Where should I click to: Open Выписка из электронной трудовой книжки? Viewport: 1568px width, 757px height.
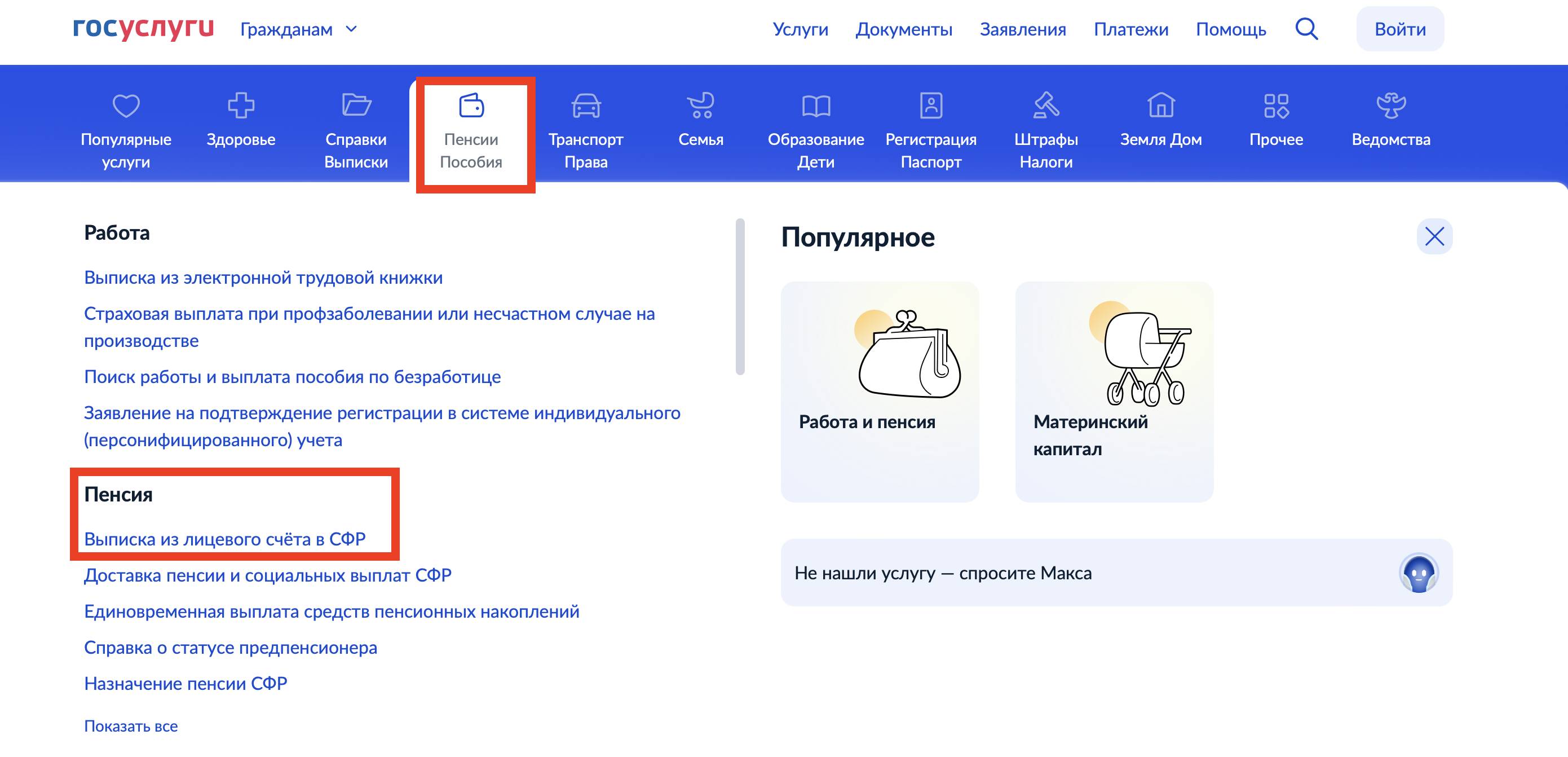coord(263,277)
